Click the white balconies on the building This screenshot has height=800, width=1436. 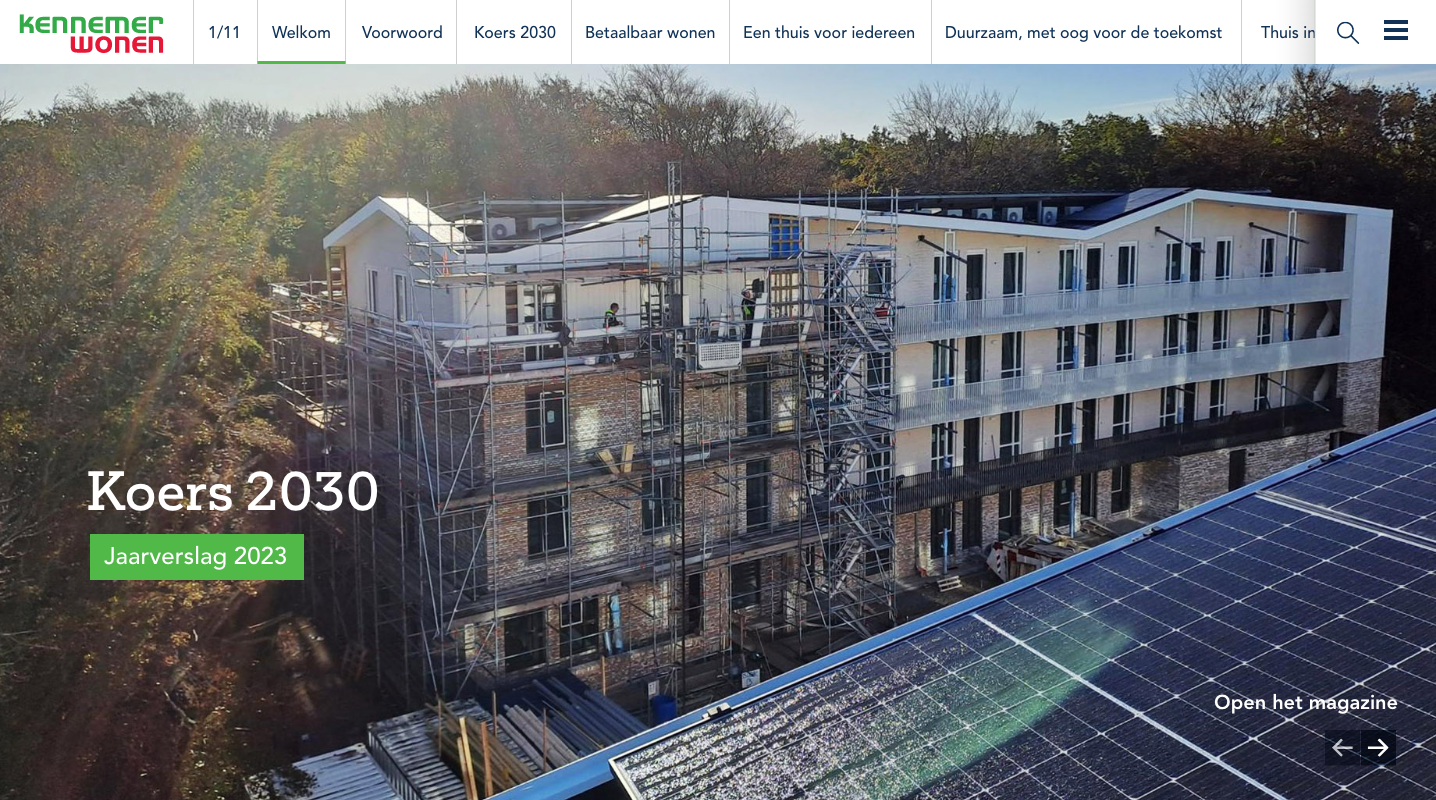pos(1110,340)
